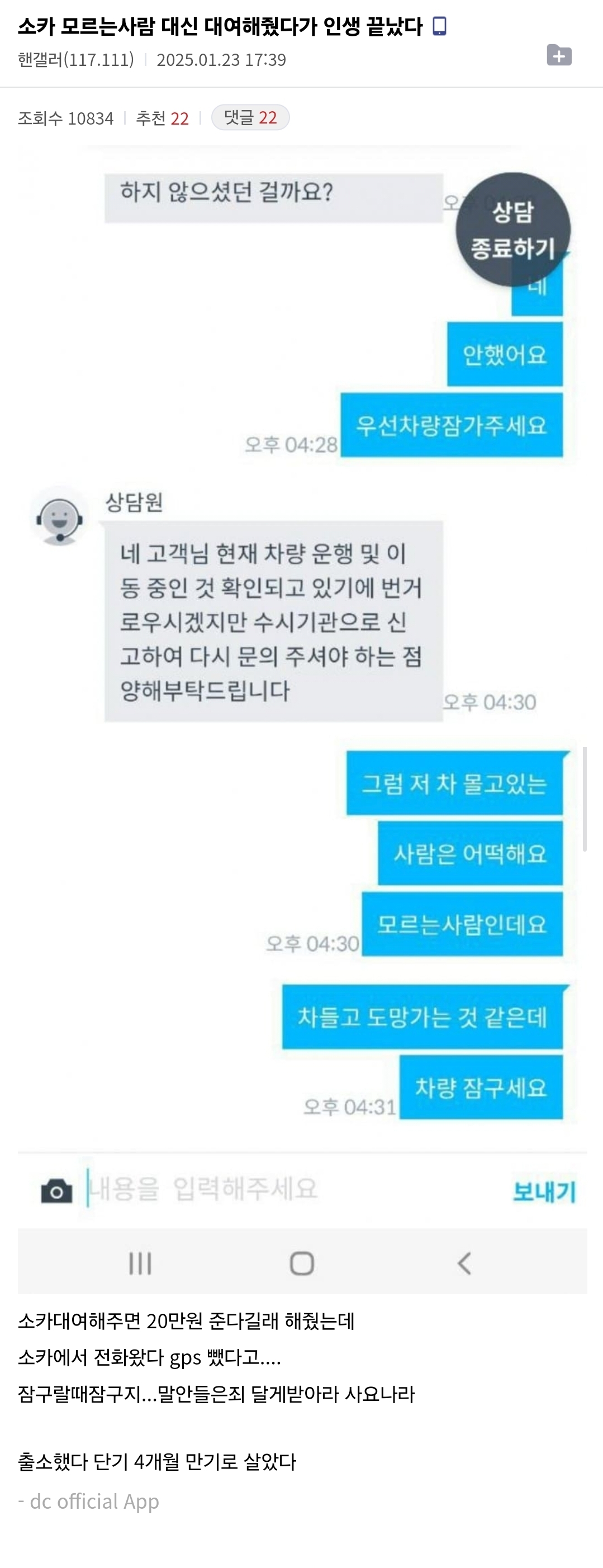Tap the agent's gray reply bubble

pyautogui.click(x=273, y=621)
